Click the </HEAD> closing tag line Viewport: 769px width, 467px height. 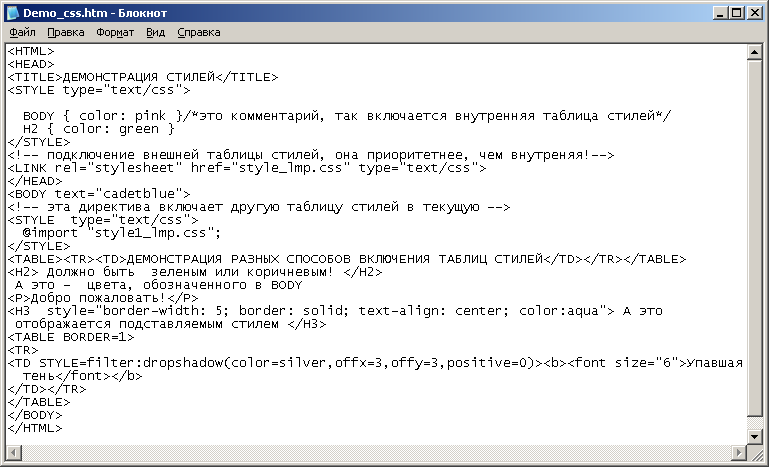pyautogui.click(x=35, y=181)
